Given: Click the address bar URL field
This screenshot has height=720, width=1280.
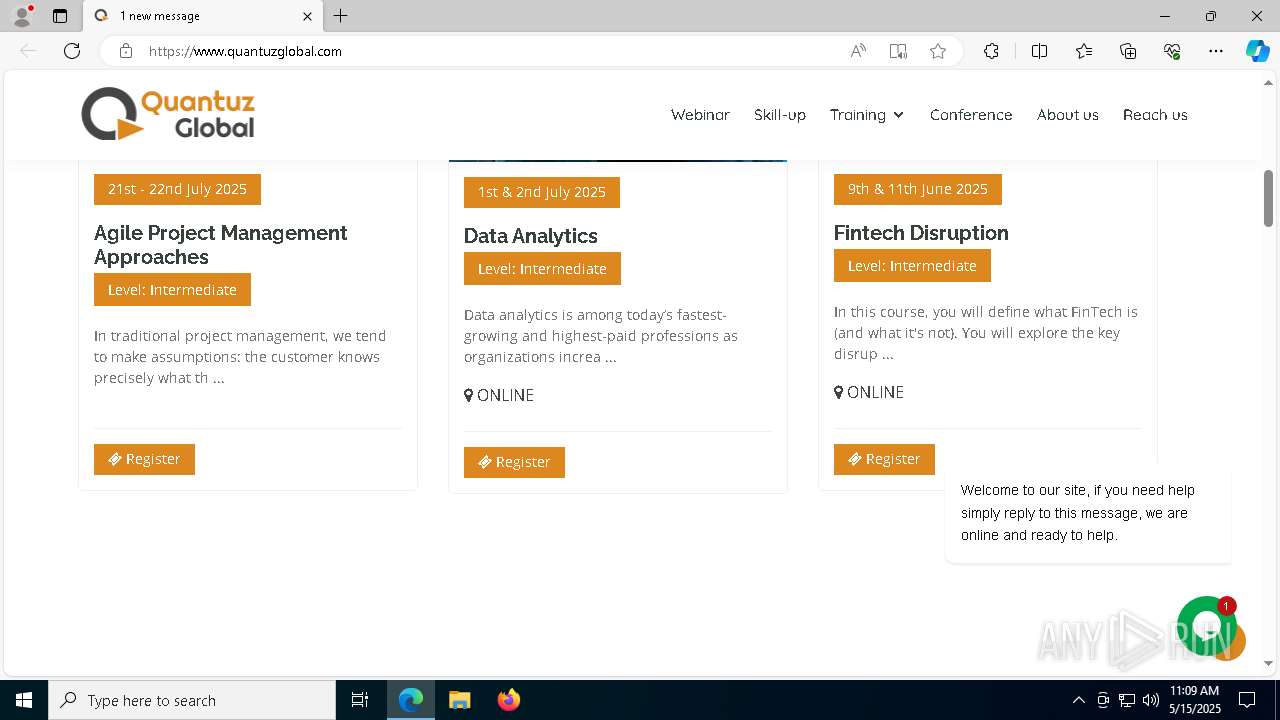Looking at the screenshot, I should [x=490, y=51].
